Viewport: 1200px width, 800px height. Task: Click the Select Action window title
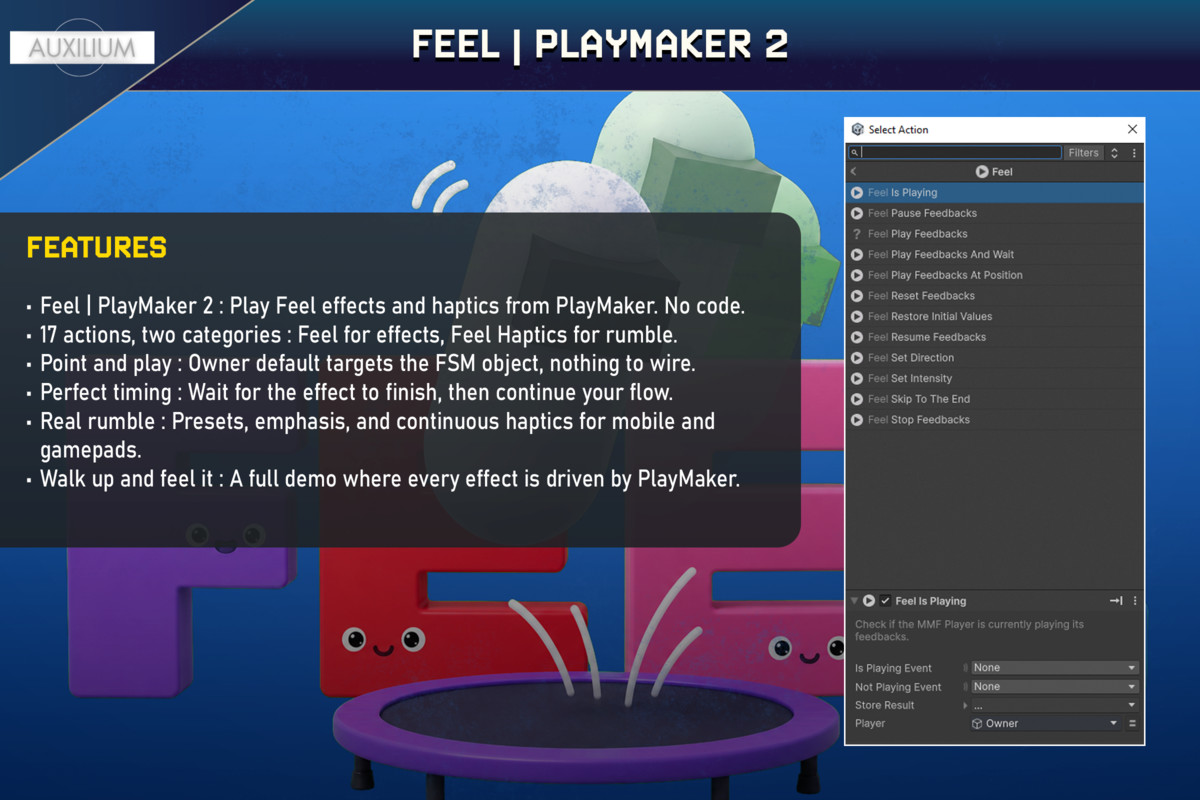(x=898, y=130)
